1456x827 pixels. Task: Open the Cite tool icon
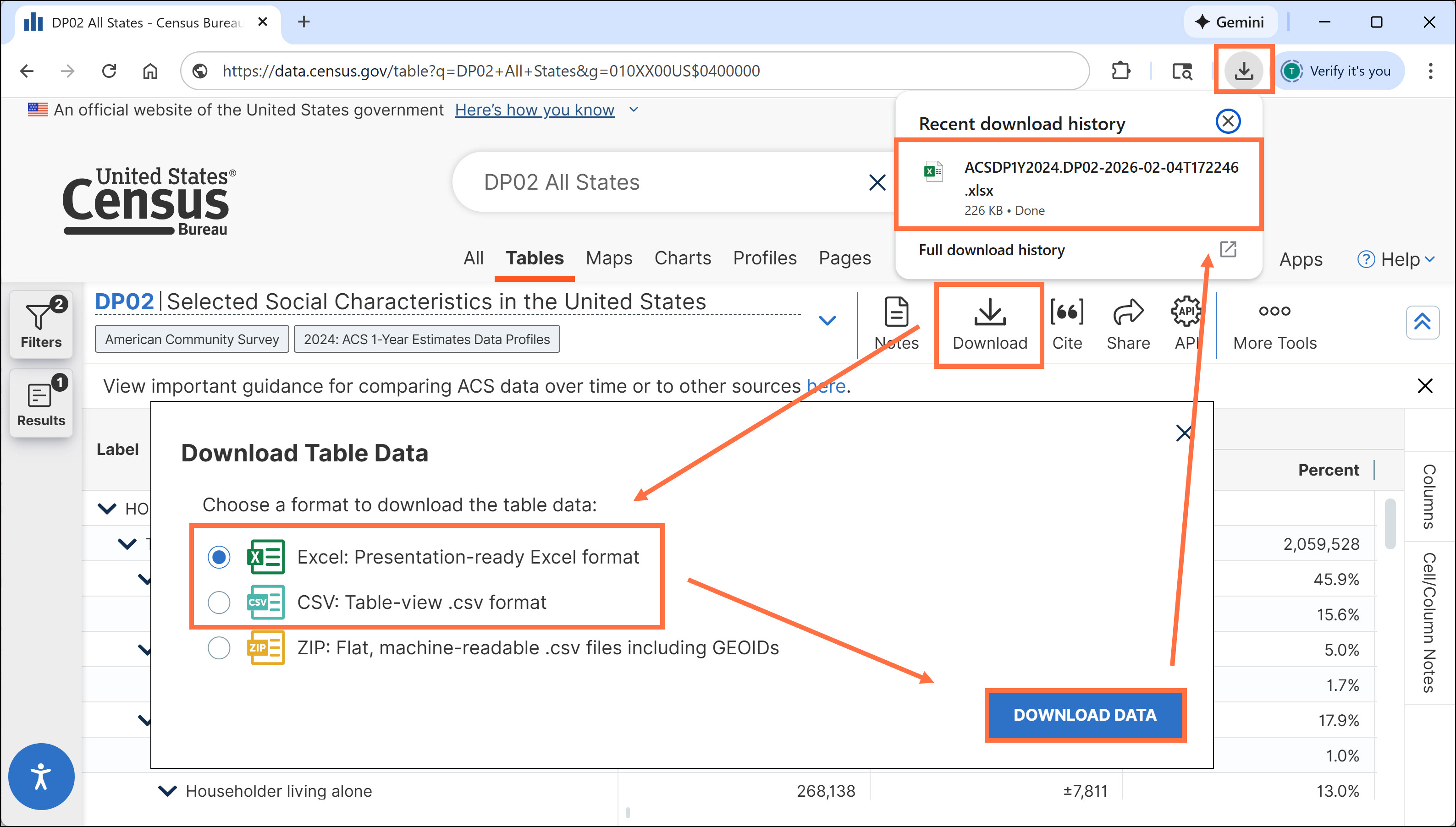tap(1066, 312)
